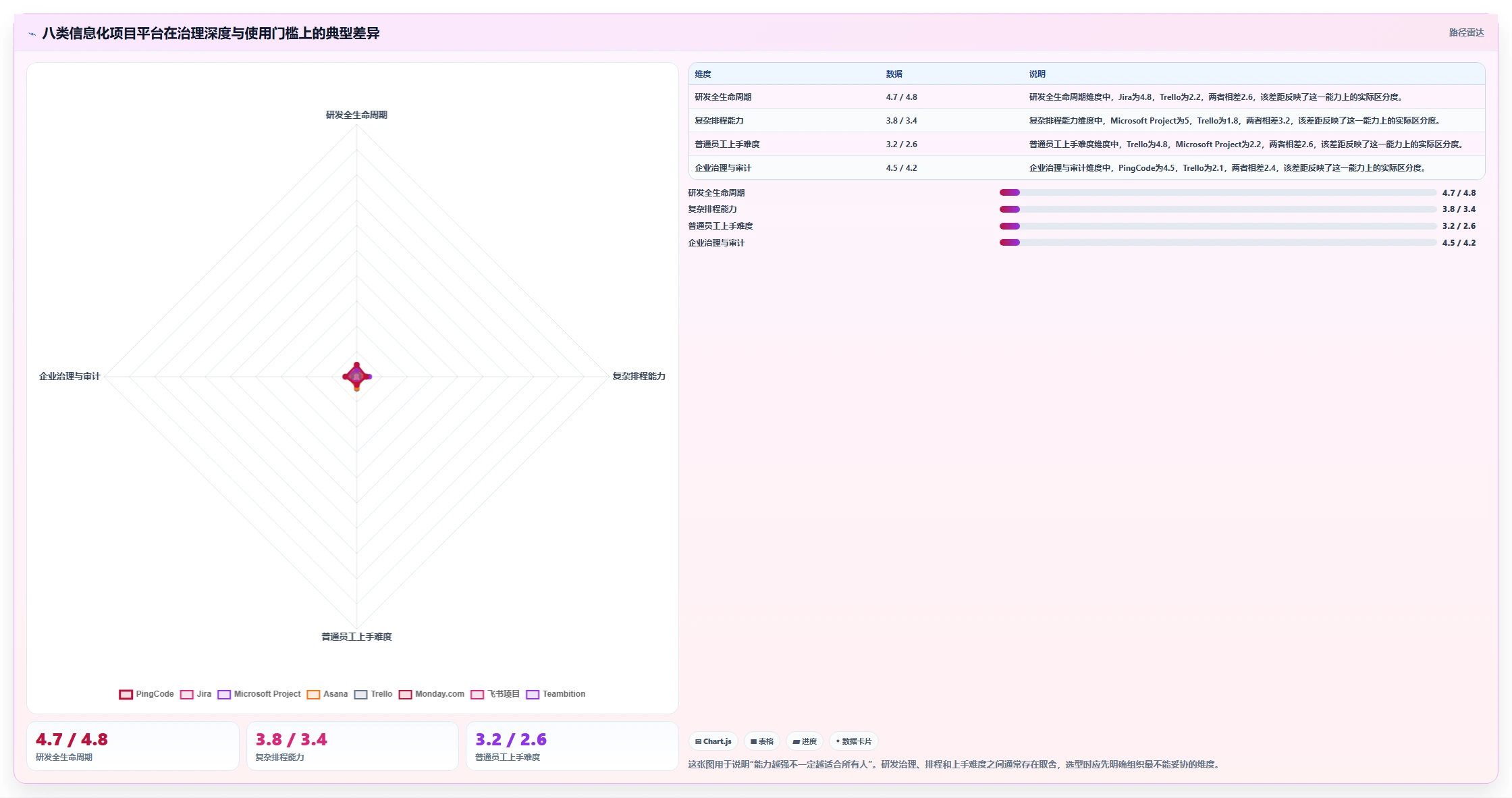1512x798 pixels.
Task: Click description mentioning PingCode为4.5
Action: click(x=1228, y=168)
